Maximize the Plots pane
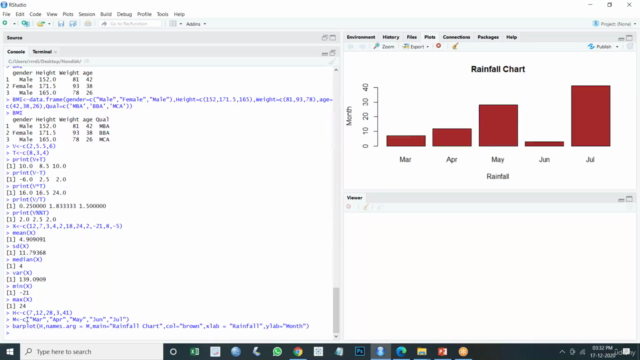Image resolution: width=640 pixels, height=360 pixels. [629, 38]
